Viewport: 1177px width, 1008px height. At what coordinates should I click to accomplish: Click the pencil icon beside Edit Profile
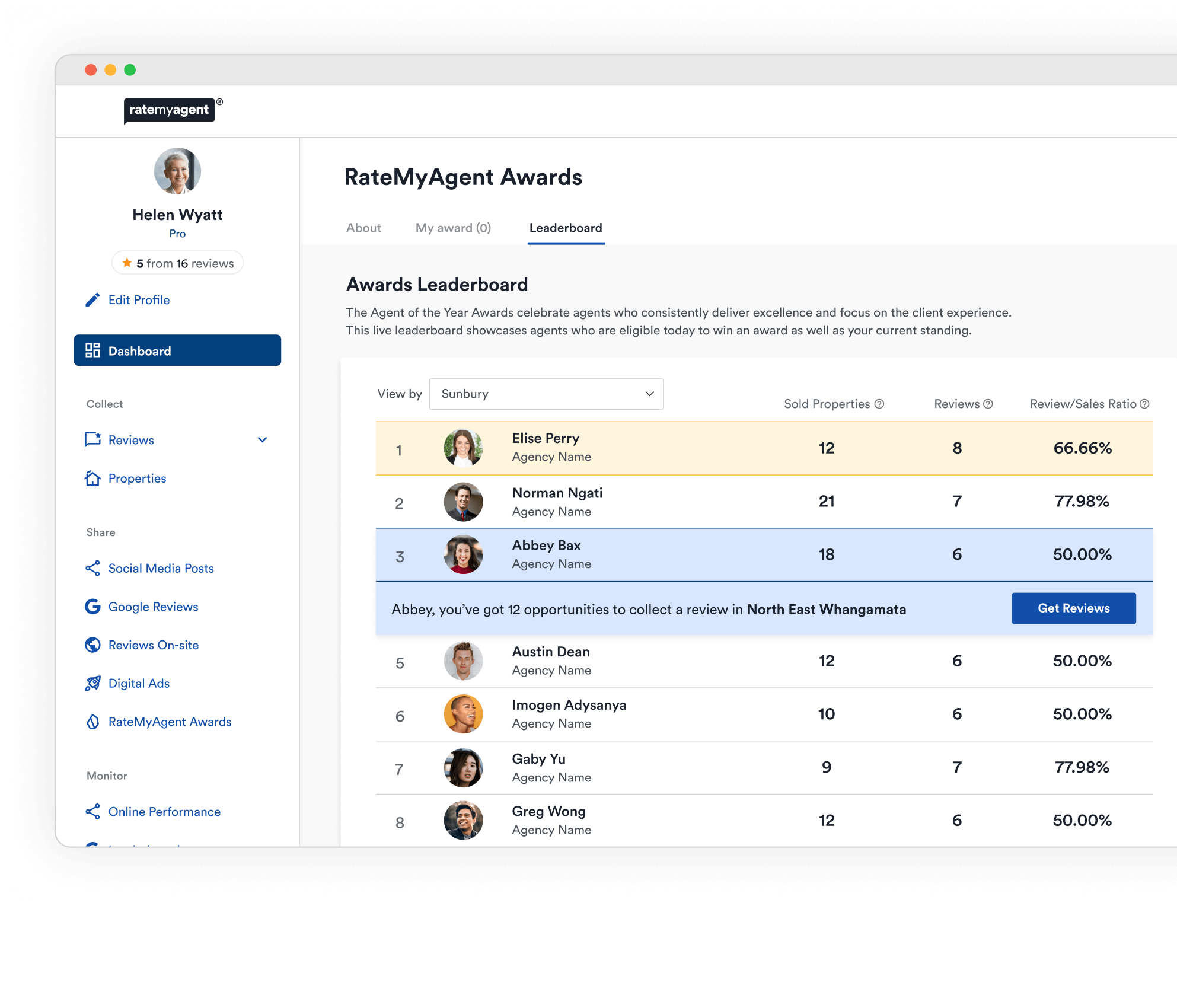[92, 300]
